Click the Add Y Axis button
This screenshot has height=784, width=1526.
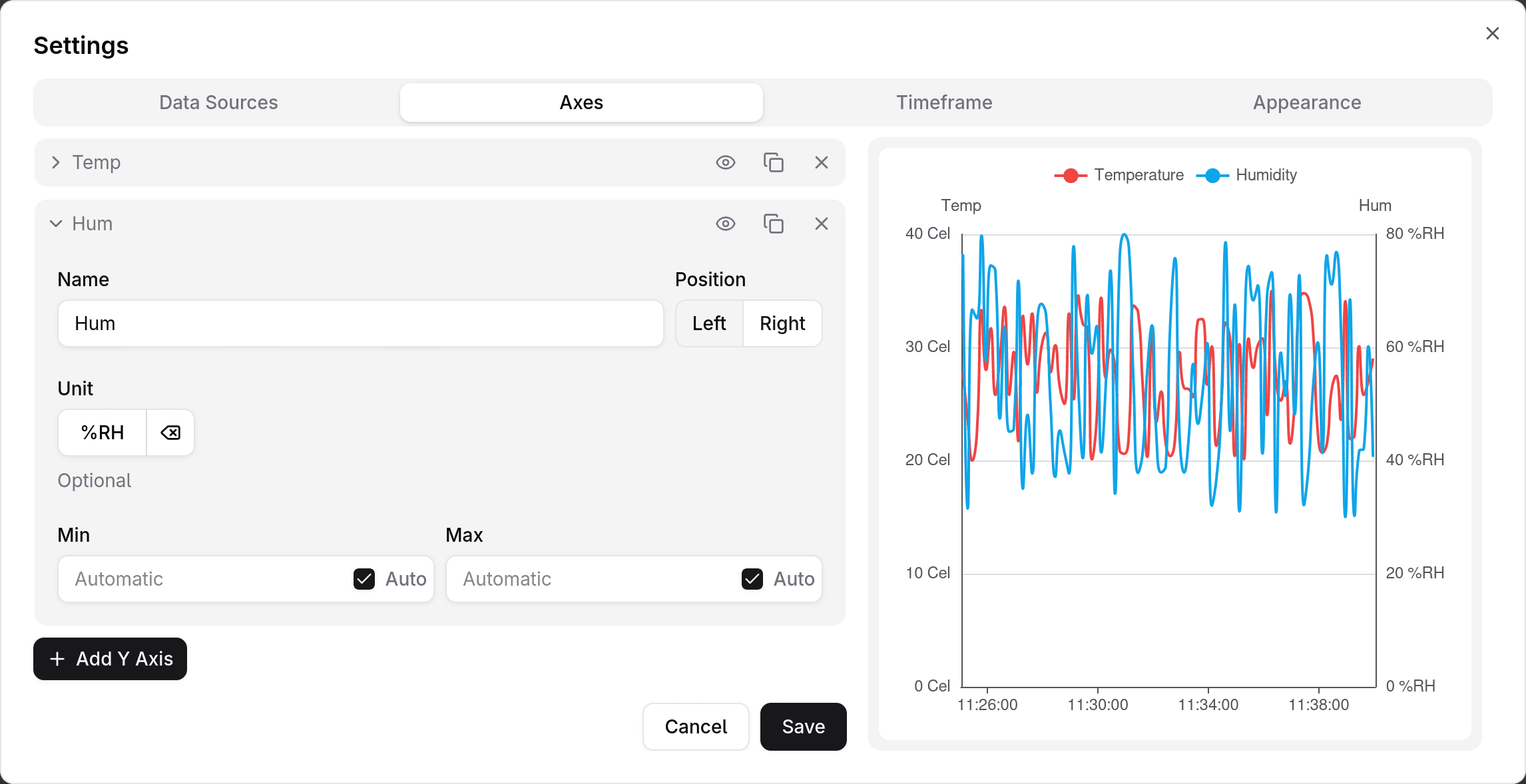coord(111,659)
